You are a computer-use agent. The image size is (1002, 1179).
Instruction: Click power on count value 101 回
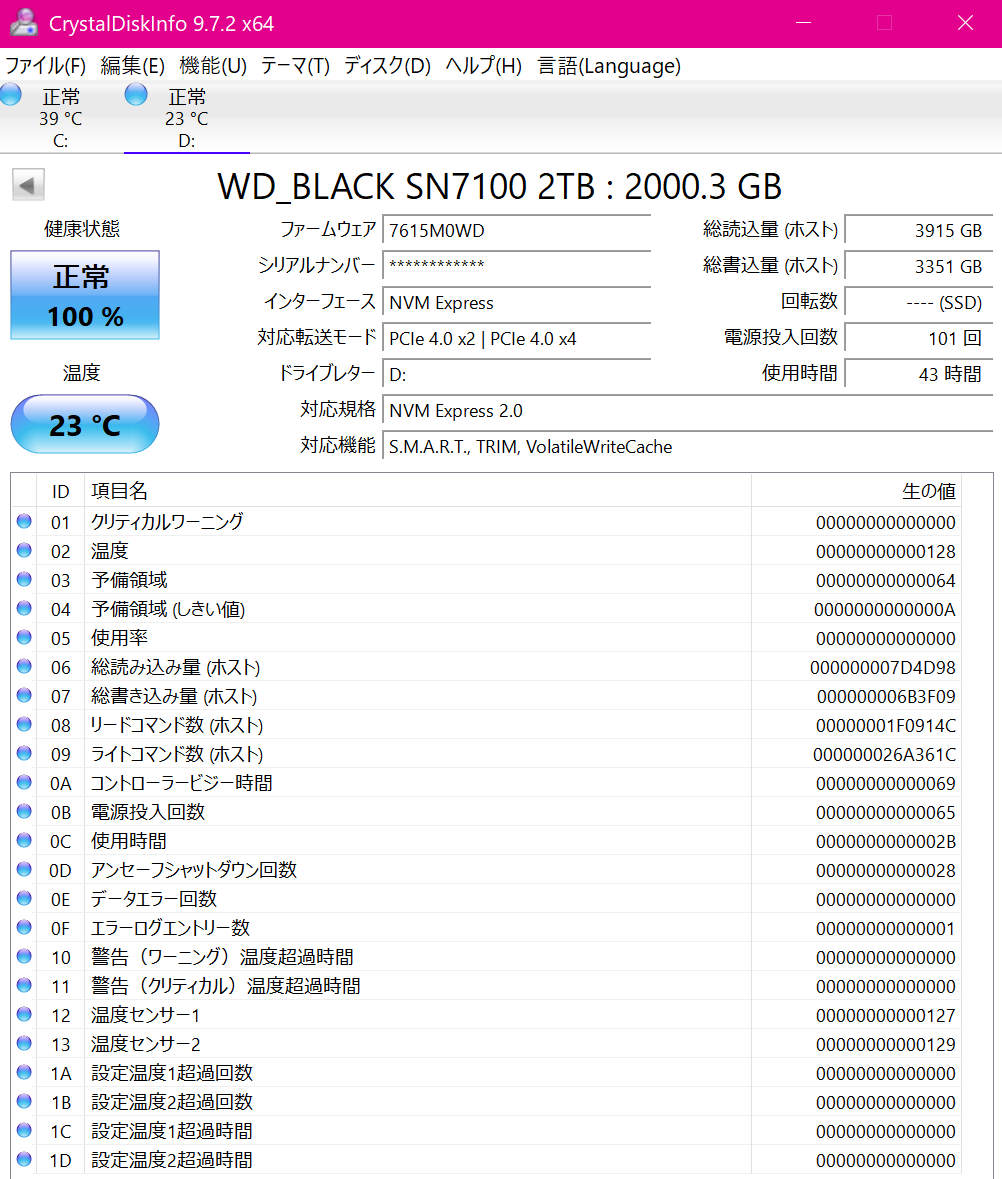click(x=919, y=338)
